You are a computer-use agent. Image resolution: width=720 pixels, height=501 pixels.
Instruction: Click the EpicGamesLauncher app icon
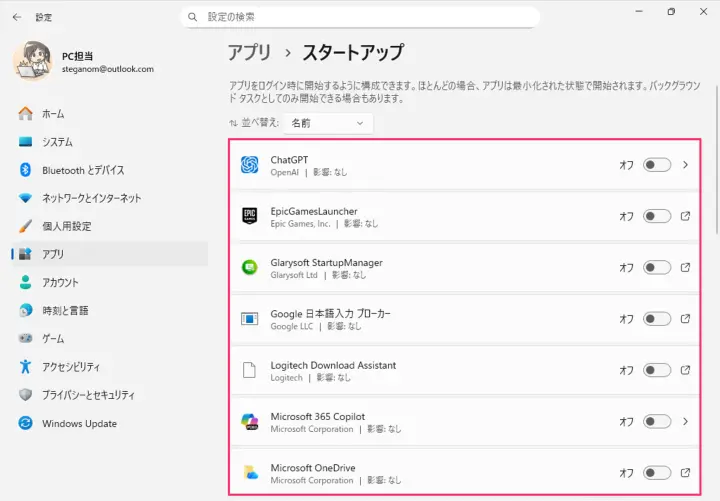coord(250,216)
